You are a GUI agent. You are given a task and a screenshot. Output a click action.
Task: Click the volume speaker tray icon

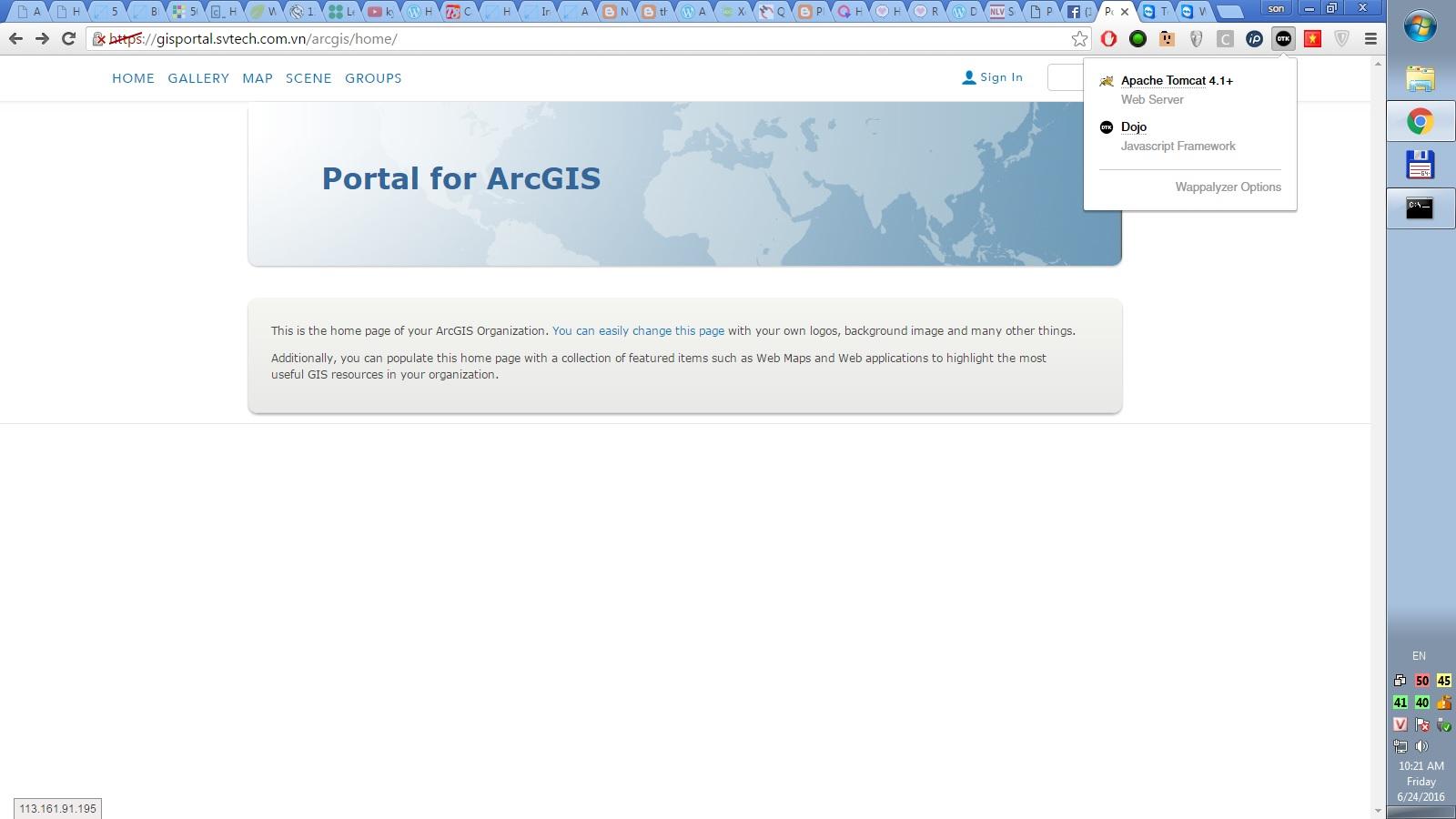pos(1422,746)
